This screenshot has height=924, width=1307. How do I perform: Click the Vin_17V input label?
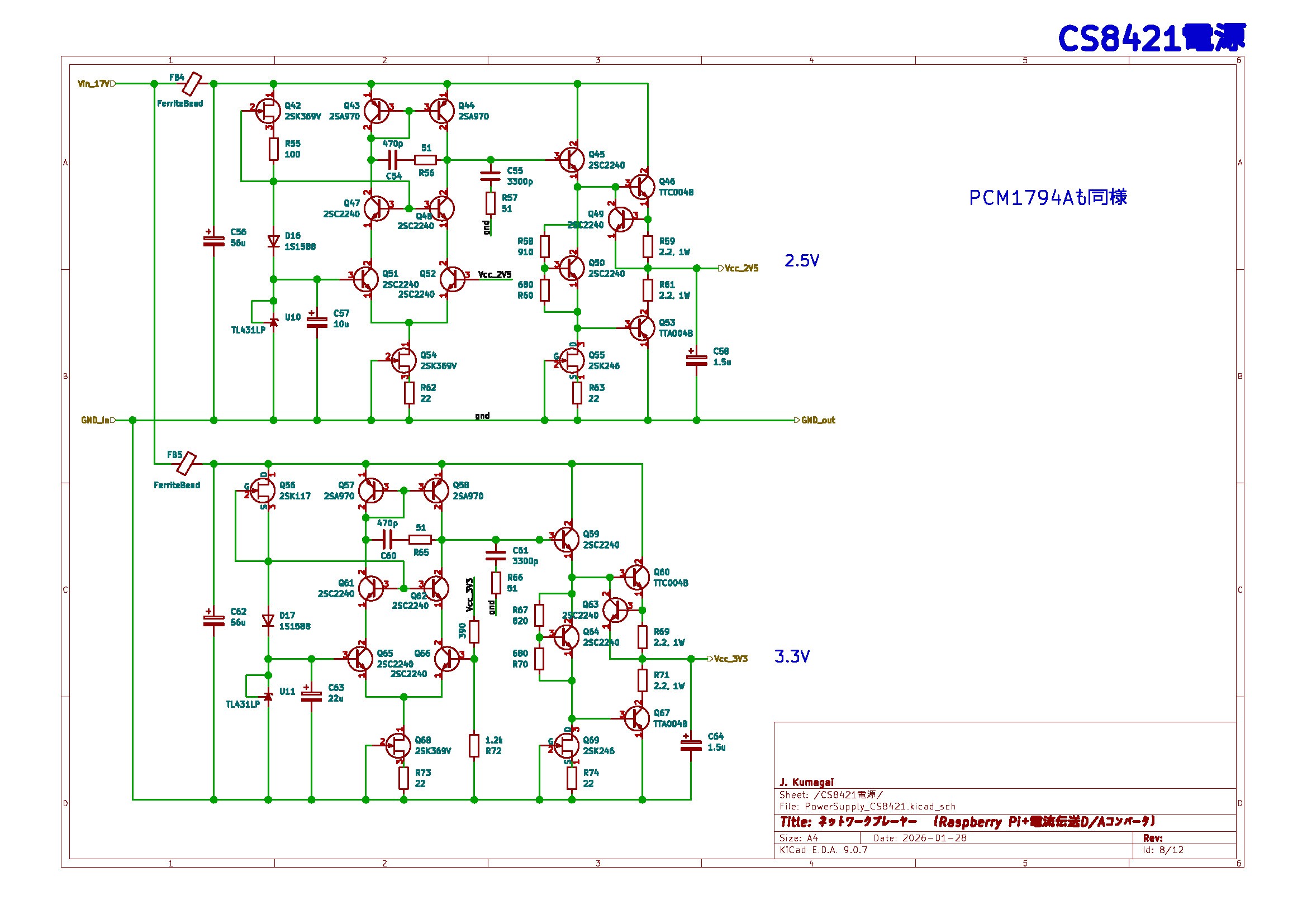(x=94, y=84)
